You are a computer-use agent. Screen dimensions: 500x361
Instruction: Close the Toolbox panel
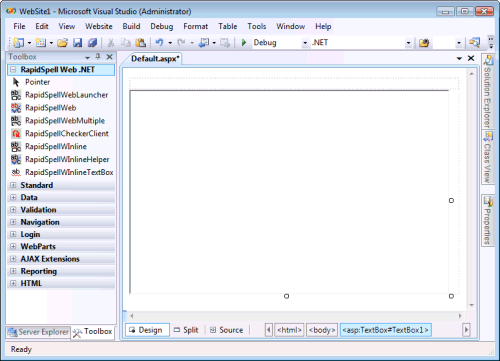(x=109, y=57)
